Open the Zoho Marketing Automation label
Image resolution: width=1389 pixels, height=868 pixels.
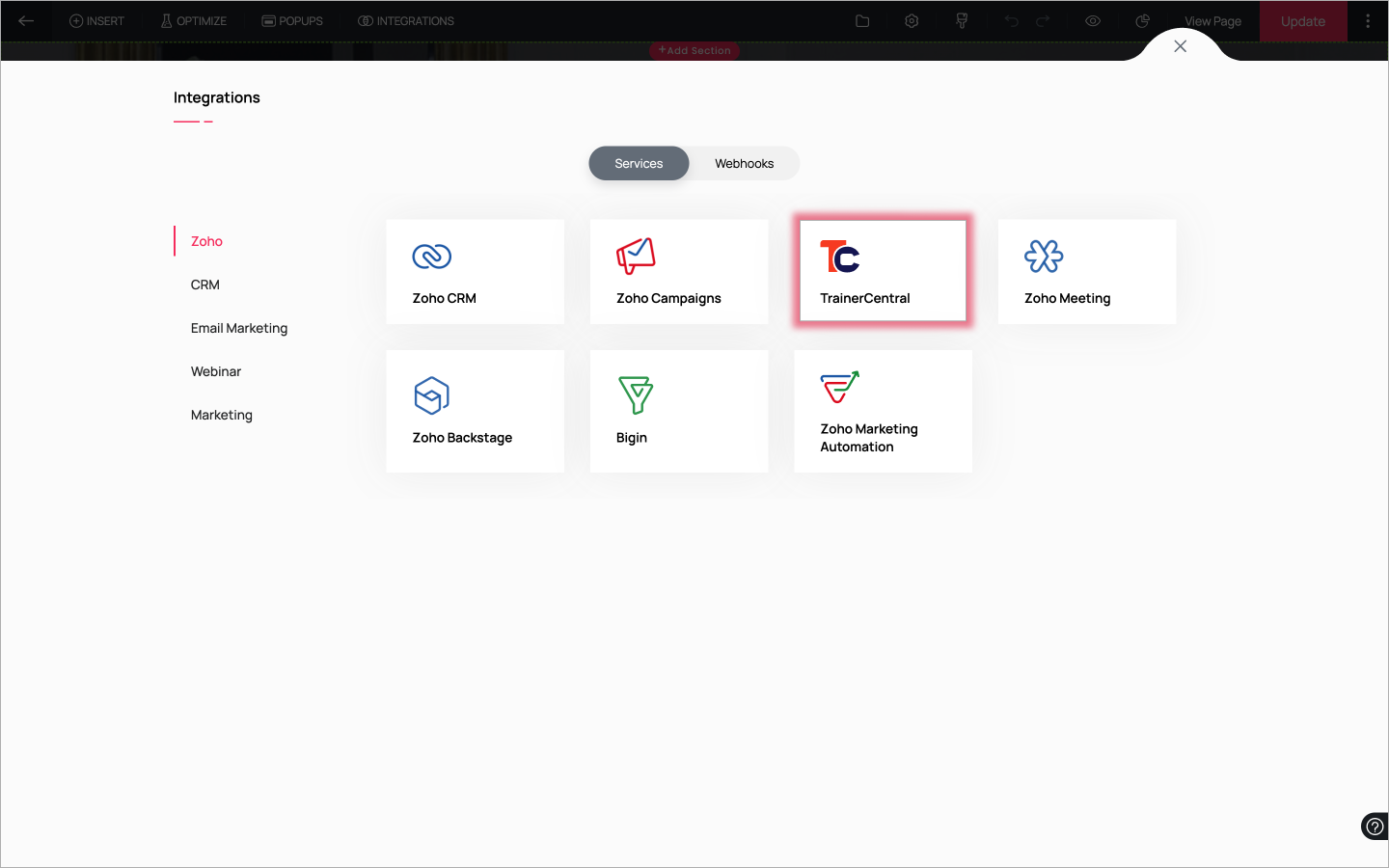[869, 438]
